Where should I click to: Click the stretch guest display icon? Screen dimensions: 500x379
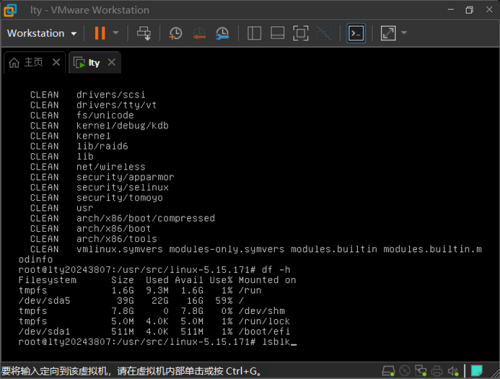coord(388,33)
